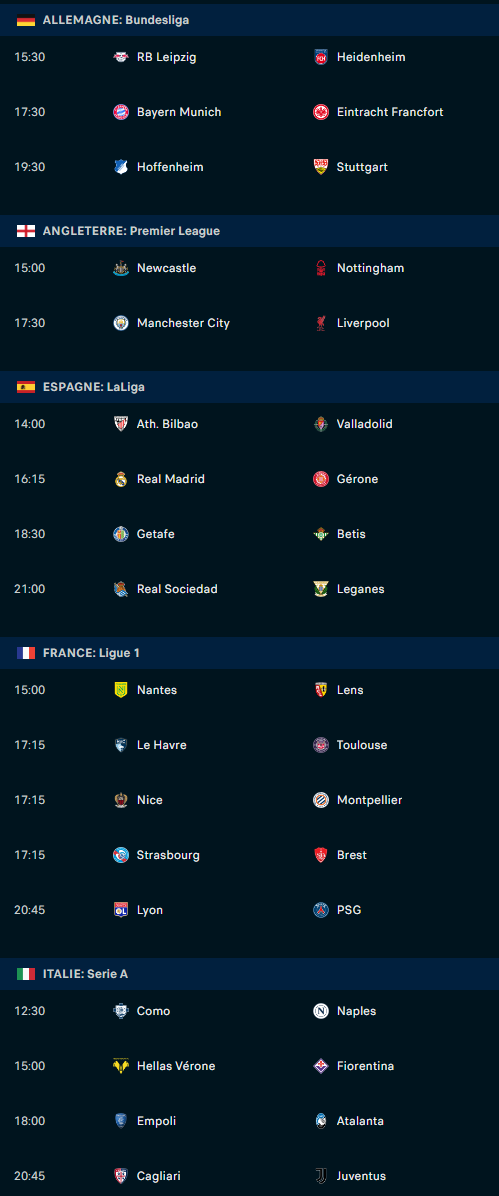Click the PSG club logo
This screenshot has height=1196, width=499.
320,910
